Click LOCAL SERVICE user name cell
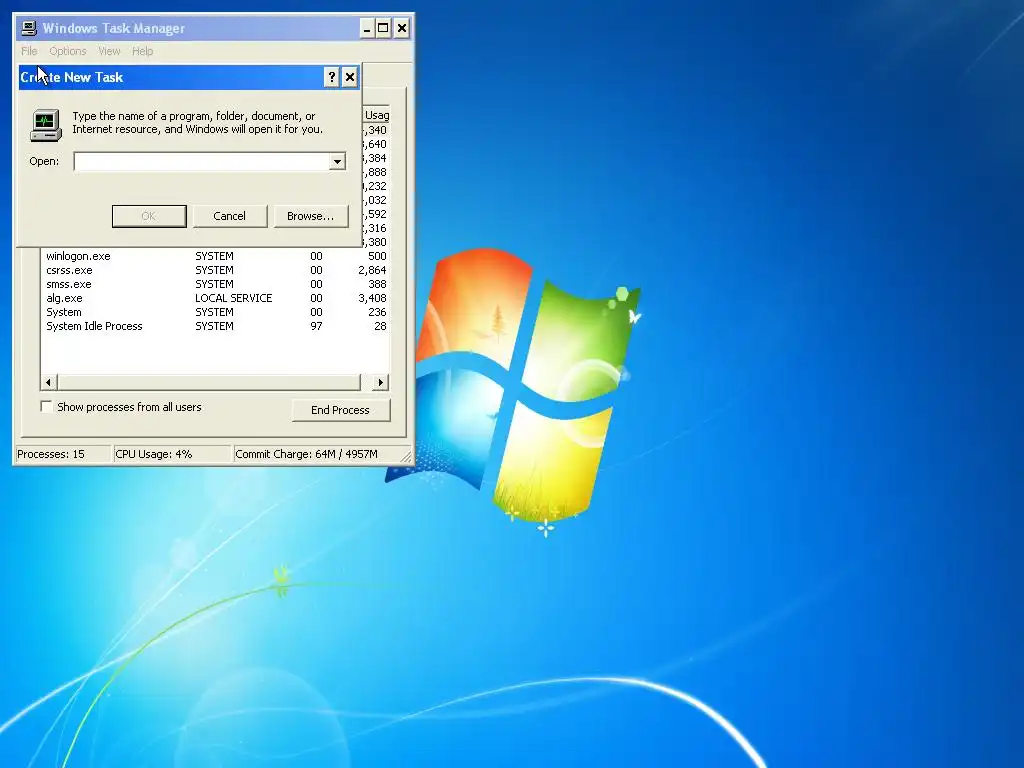The width and height of the screenshot is (1024, 768). [x=234, y=298]
